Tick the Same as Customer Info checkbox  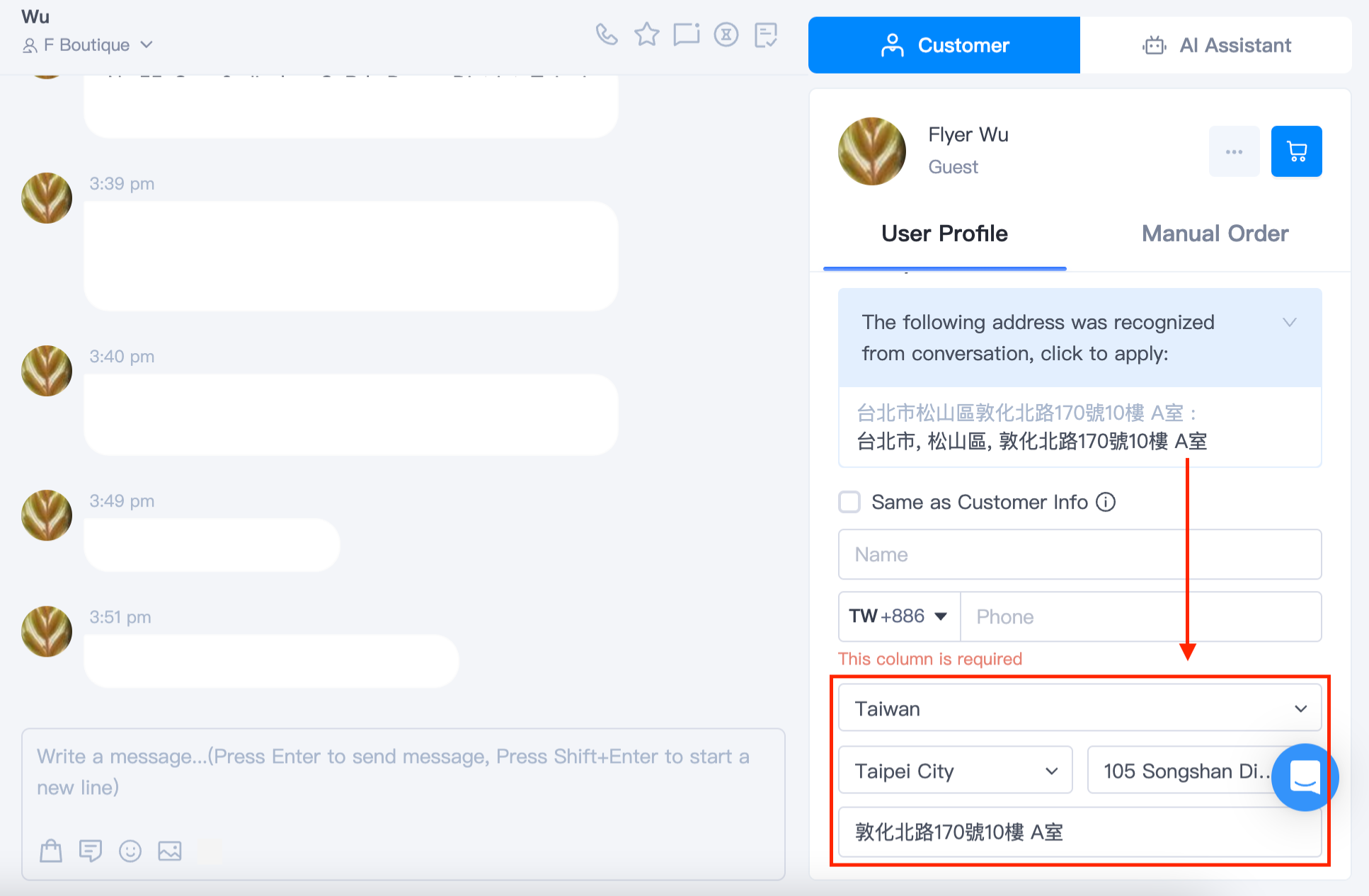849,502
